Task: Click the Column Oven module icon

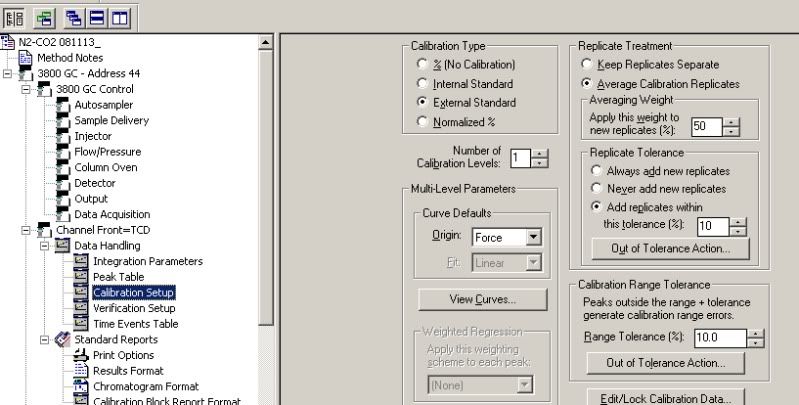Action: 62,167
